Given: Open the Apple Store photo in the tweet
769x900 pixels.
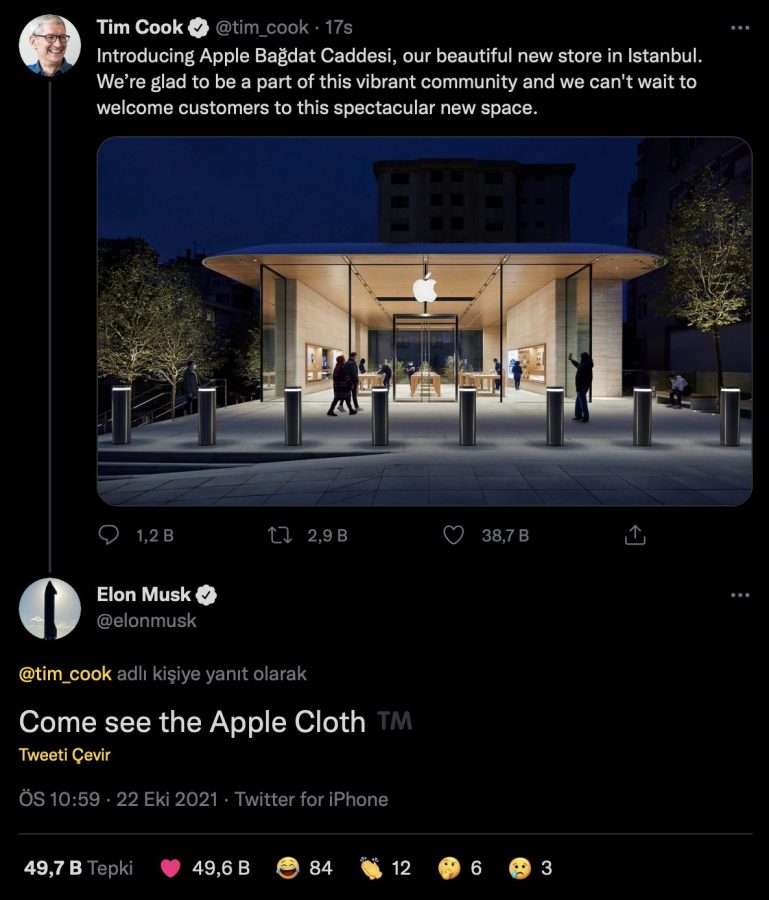Looking at the screenshot, I should [424, 321].
